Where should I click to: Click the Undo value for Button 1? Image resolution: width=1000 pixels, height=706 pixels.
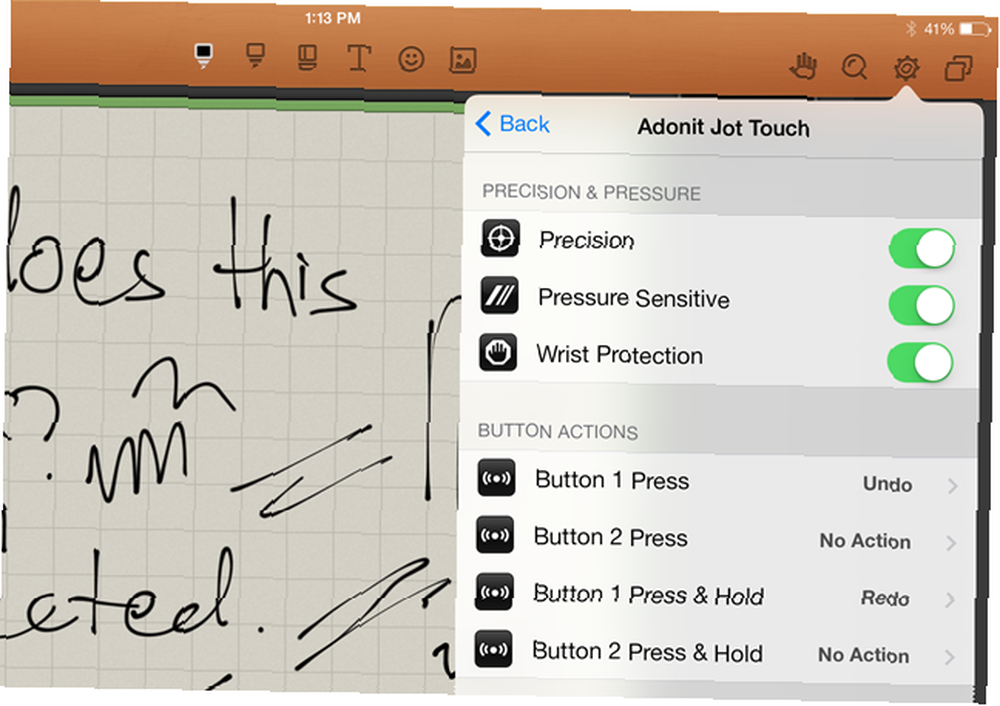[x=887, y=485]
